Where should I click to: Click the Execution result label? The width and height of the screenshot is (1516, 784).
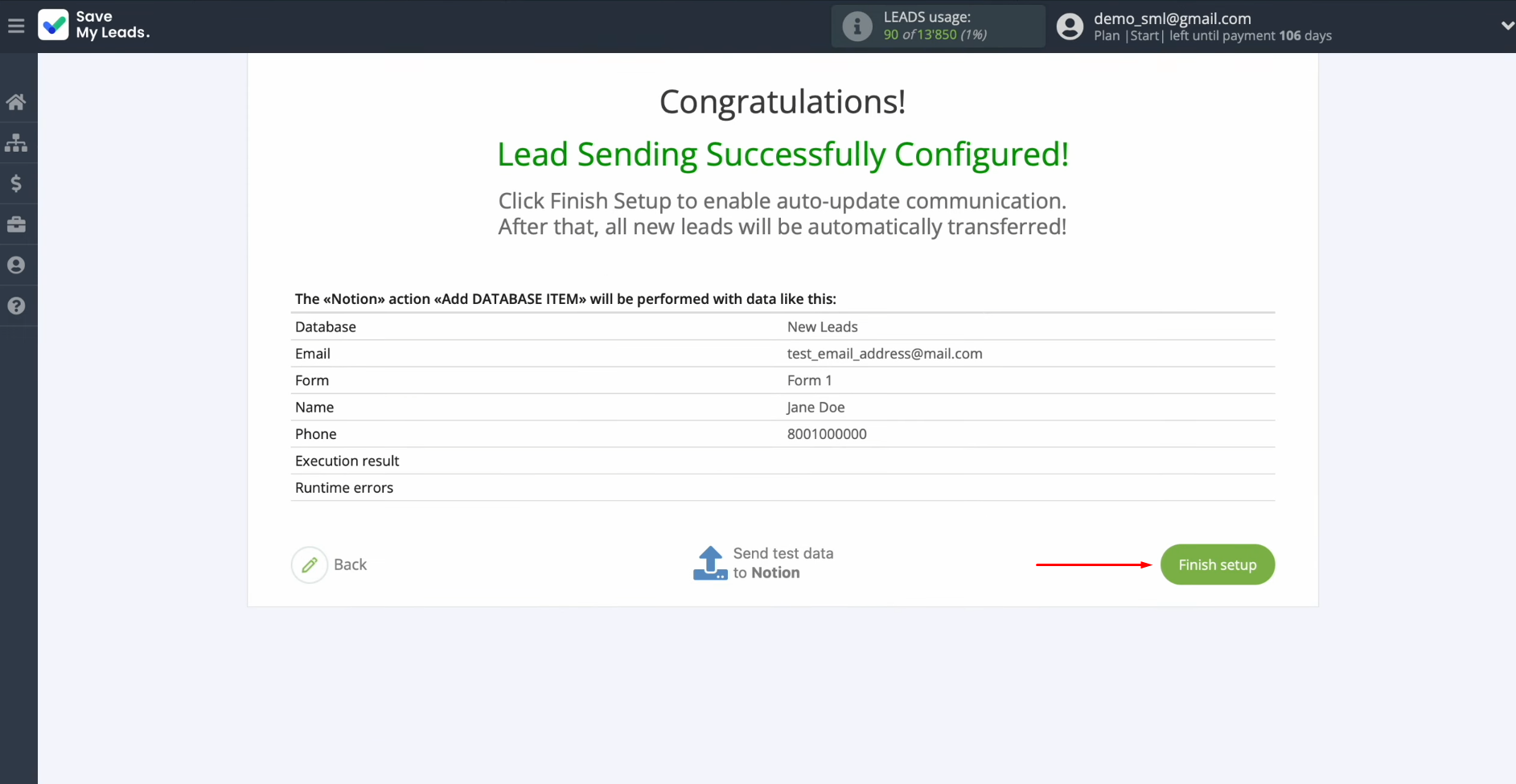click(x=347, y=461)
